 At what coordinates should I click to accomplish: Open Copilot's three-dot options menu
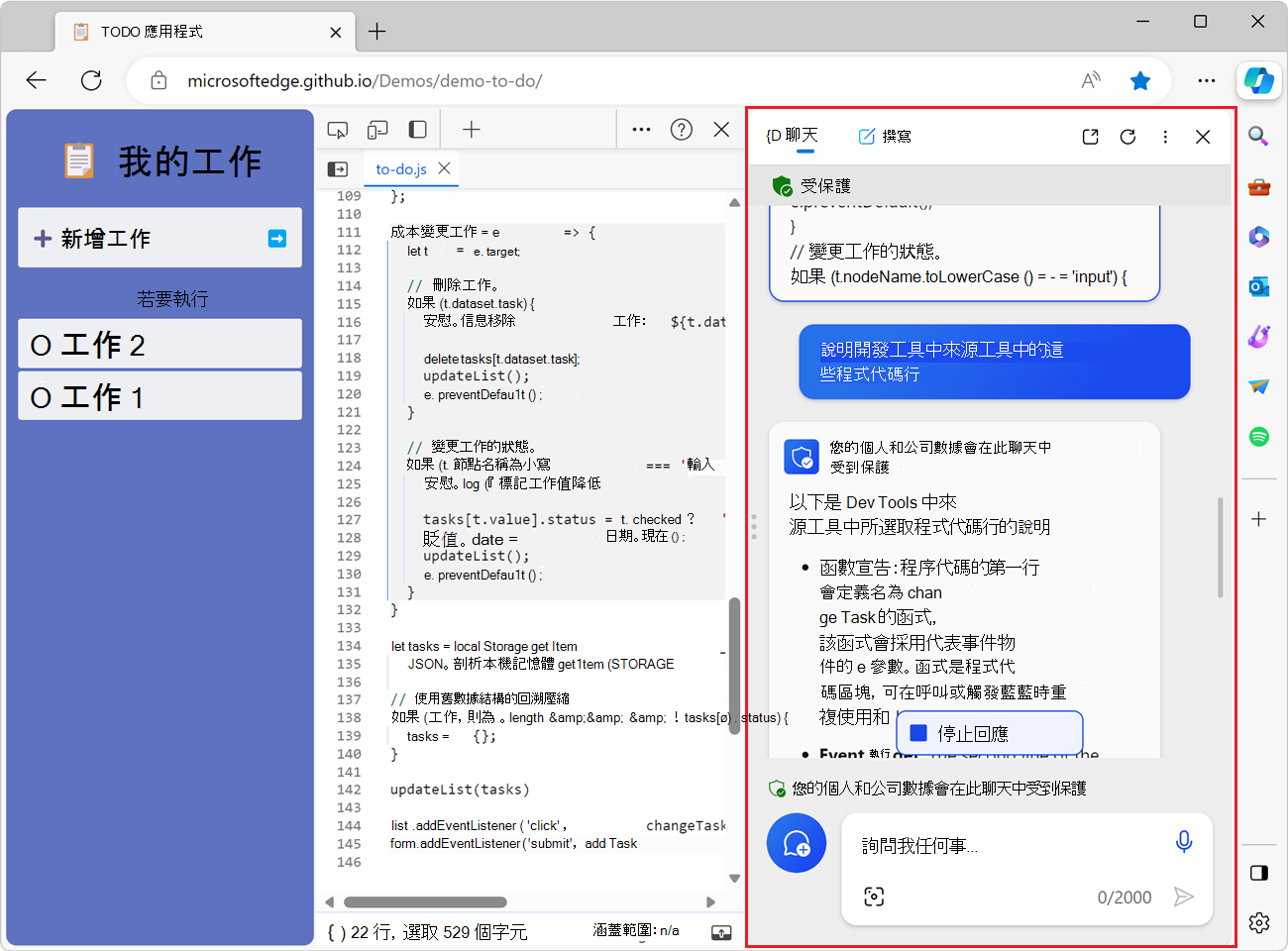(1165, 137)
